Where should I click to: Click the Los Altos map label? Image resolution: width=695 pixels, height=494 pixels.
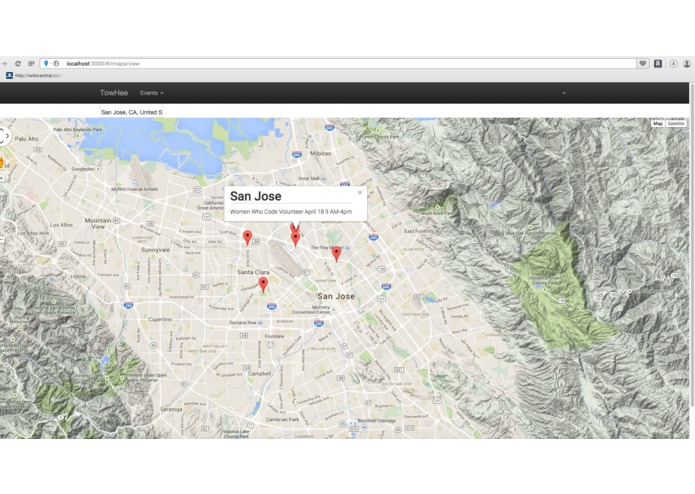click(61, 225)
